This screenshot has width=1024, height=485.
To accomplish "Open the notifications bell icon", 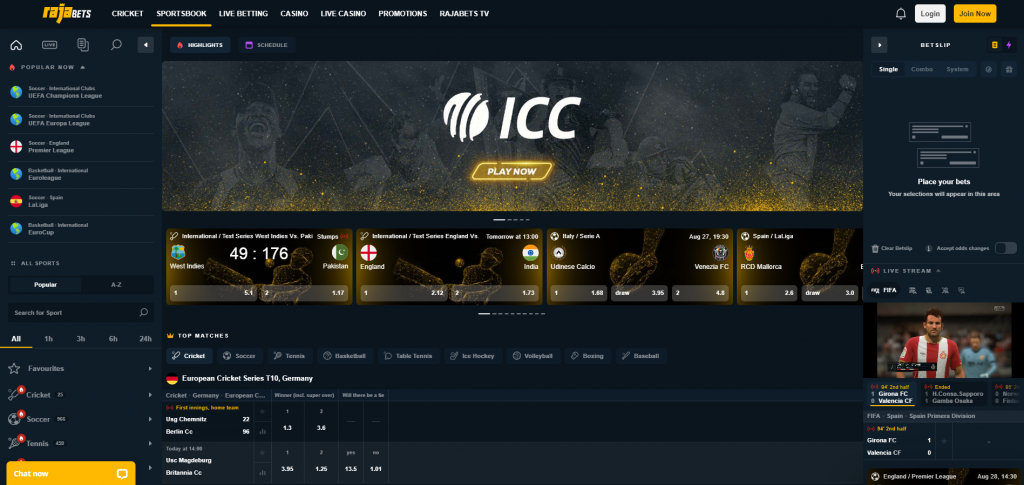I will [x=901, y=14].
